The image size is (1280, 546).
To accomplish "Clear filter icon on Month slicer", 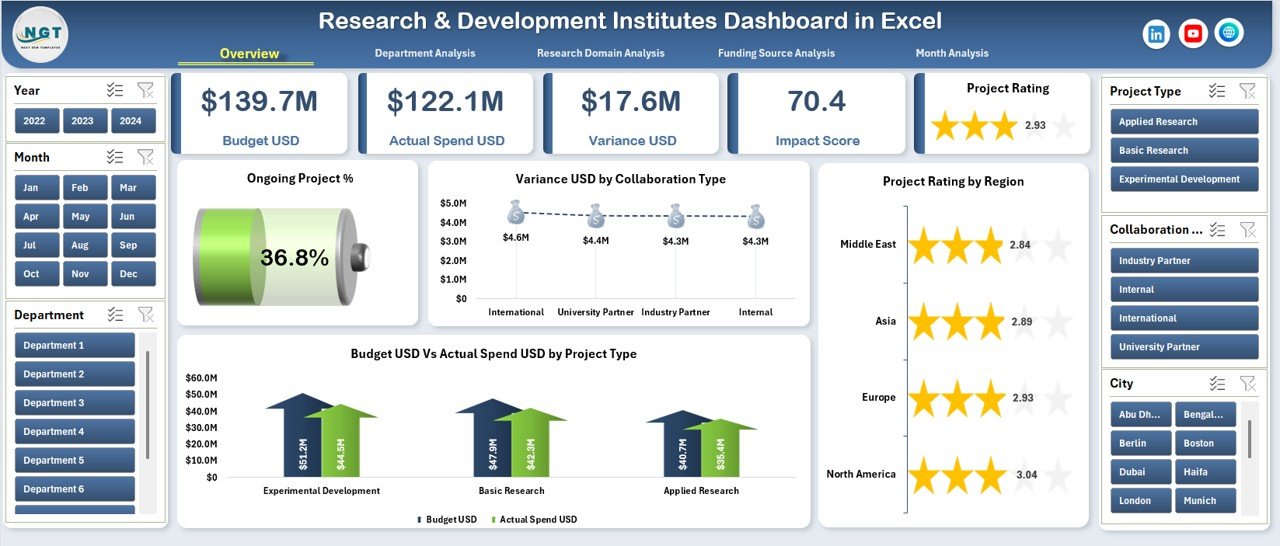I will click(145, 157).
